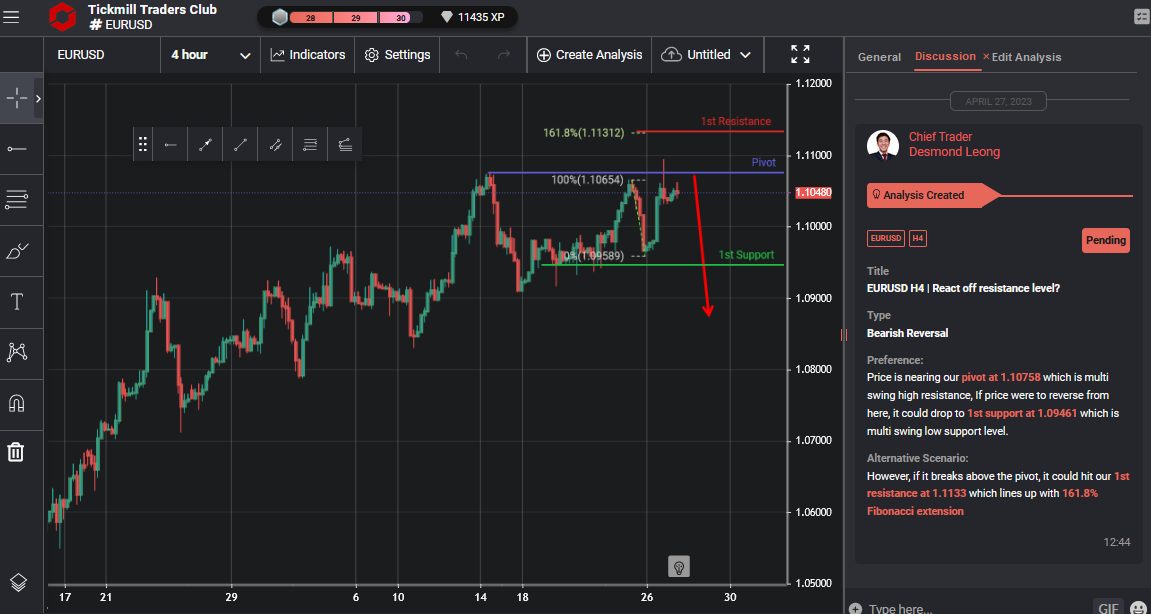Pick Fibonacci retracement in floating toolbar

coord(310,145)
